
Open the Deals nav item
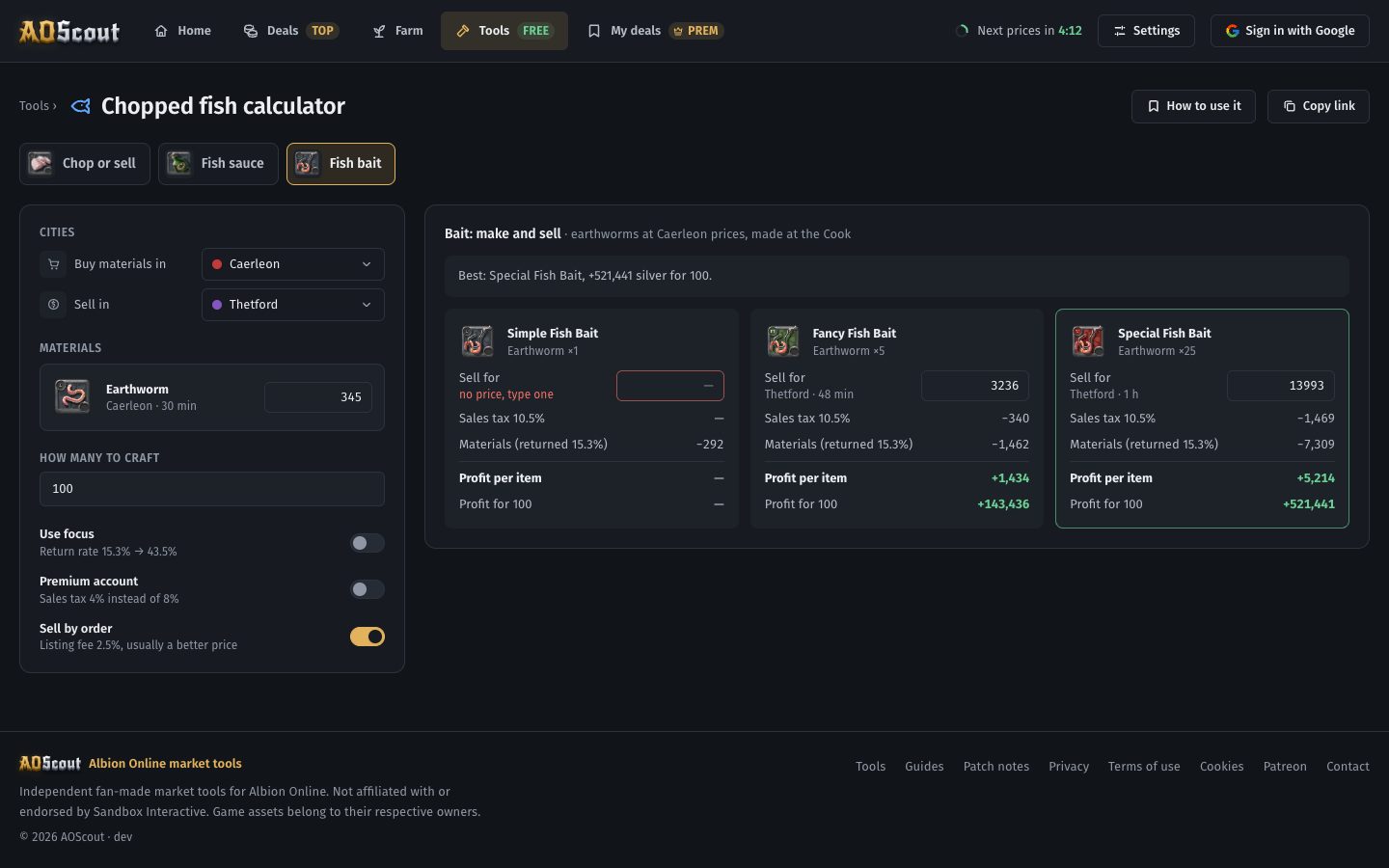tap(290, 31)
